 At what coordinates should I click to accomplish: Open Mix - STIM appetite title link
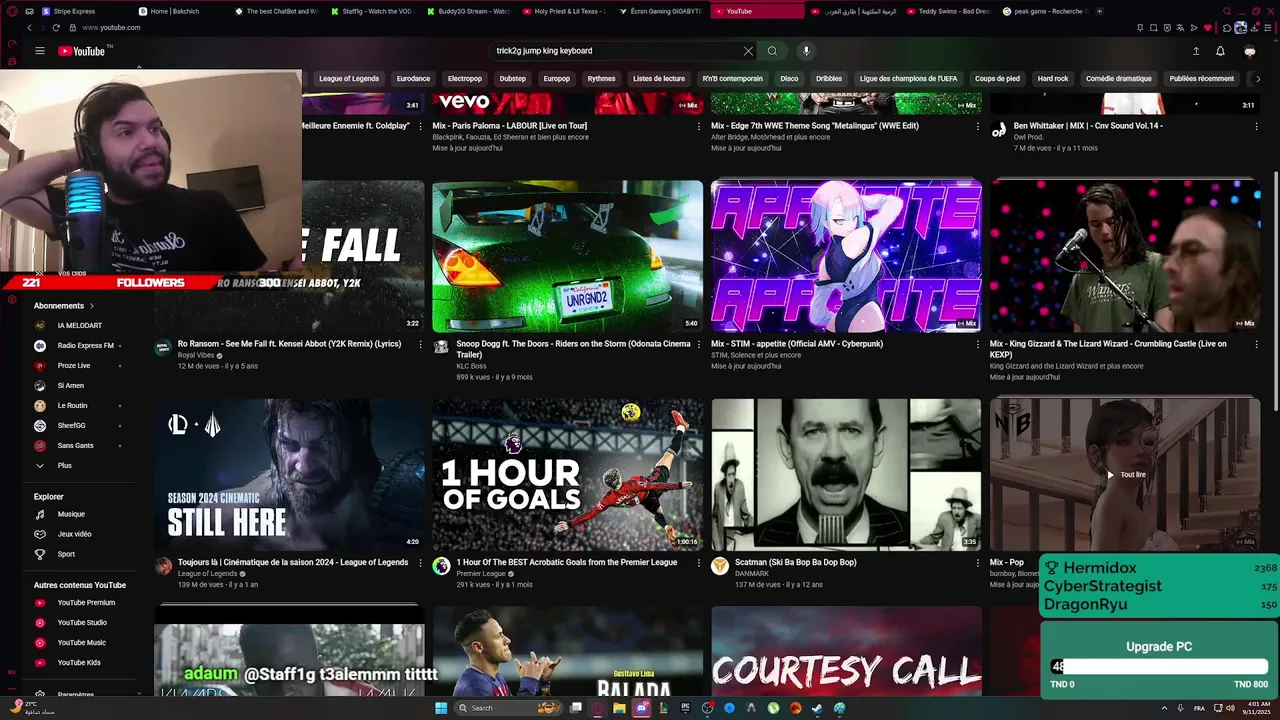pyautogui.click(x=797, y=344)
